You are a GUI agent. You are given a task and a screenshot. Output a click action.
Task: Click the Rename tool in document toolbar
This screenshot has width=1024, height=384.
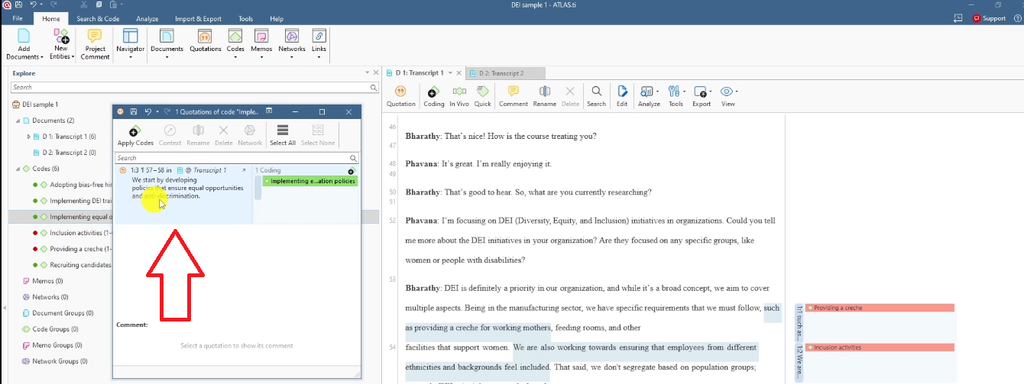(544, 96)
